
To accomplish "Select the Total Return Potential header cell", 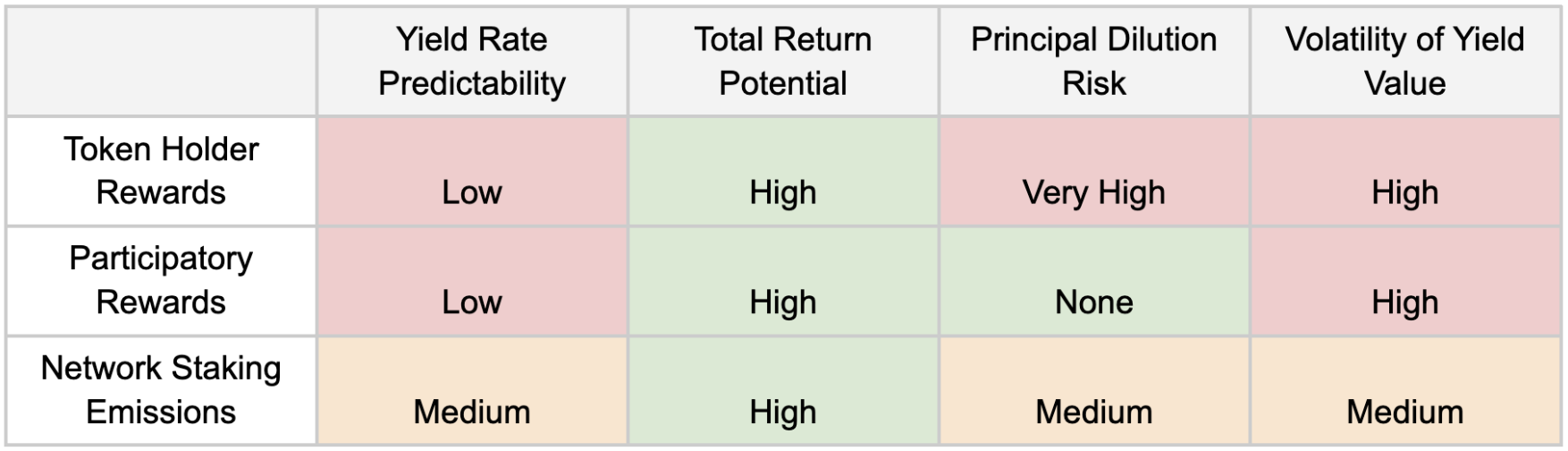I will [x=783, y=62].
